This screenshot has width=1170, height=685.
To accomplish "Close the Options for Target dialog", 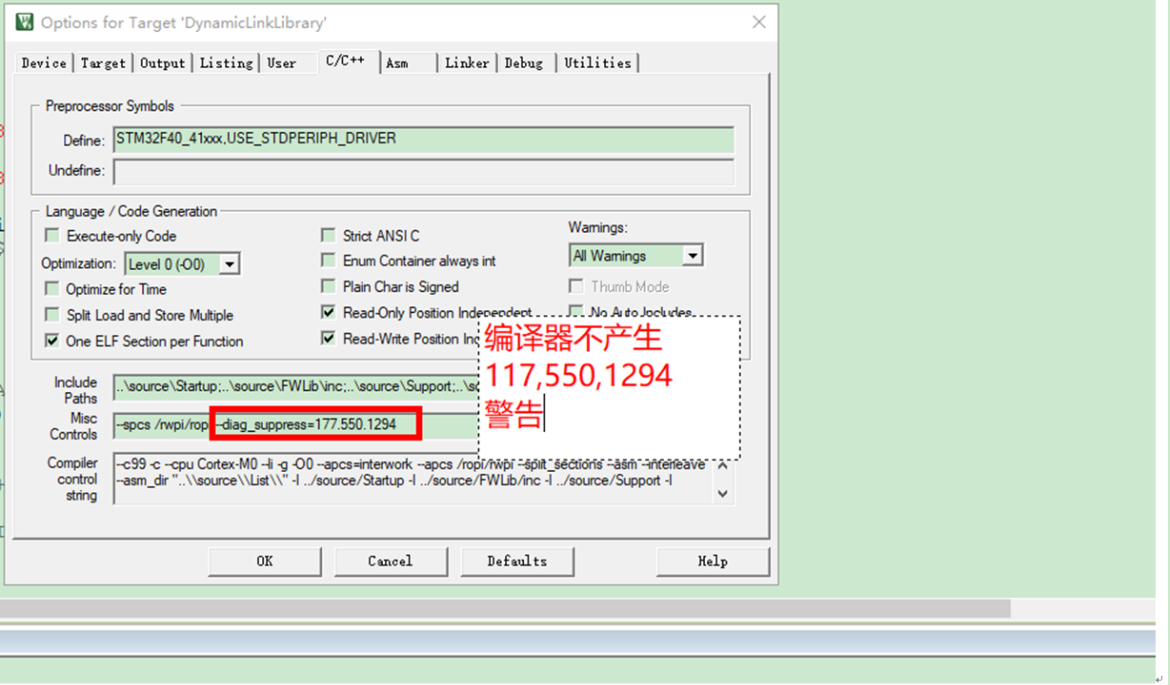I will tap(759, 22).
